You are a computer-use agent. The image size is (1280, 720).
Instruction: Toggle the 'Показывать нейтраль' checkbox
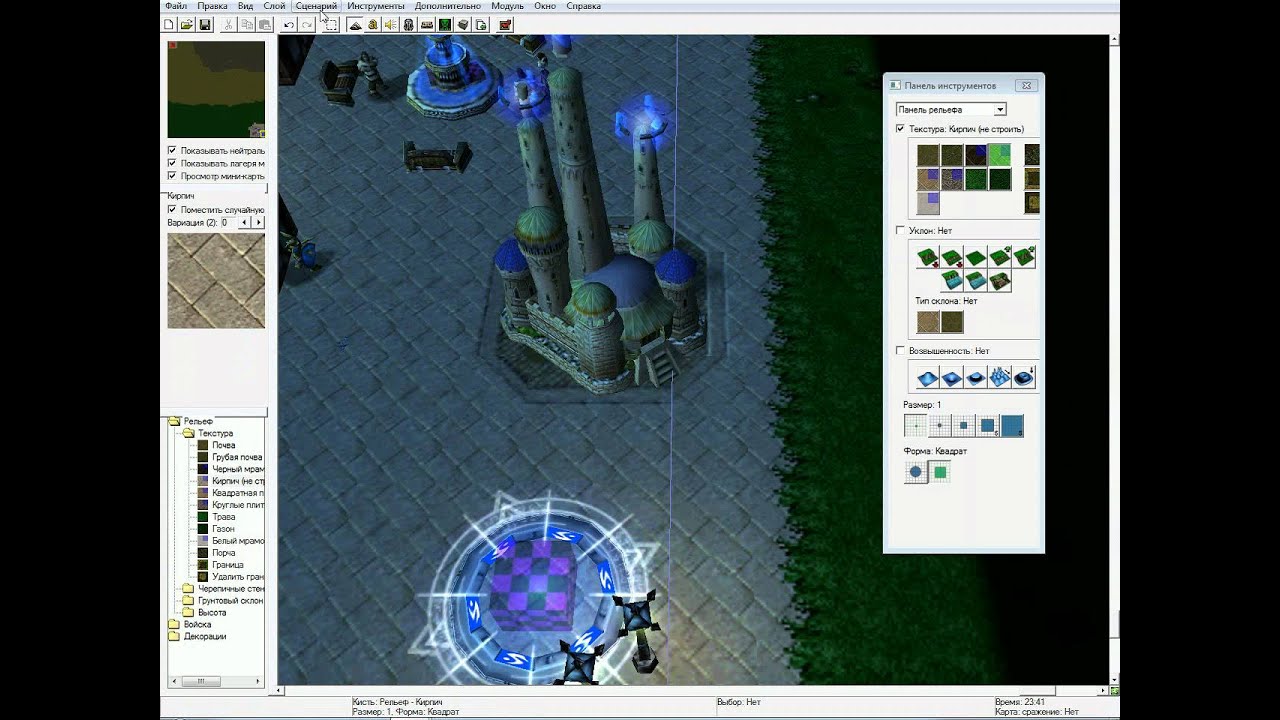172,150
